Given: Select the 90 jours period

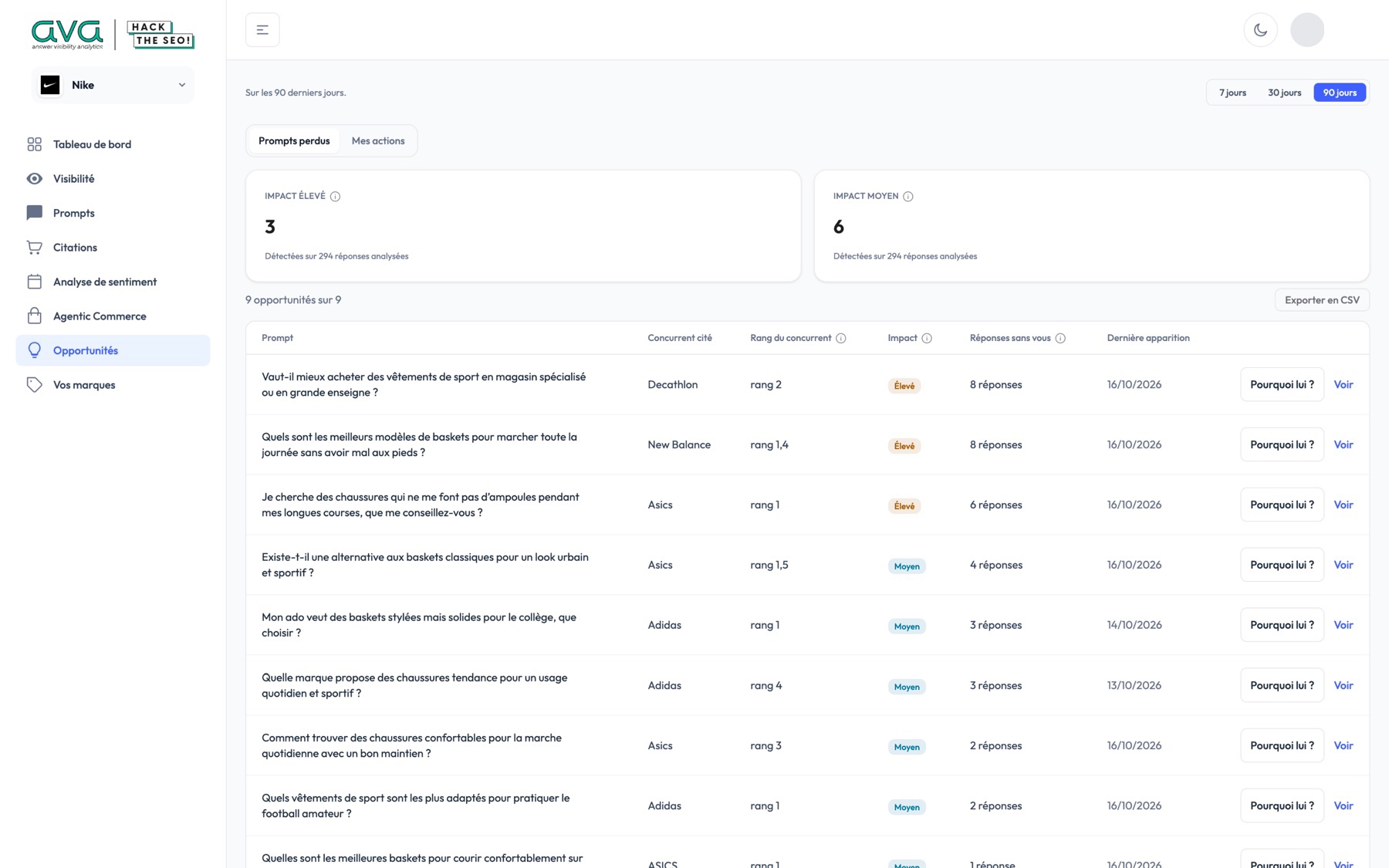Looking at the screenshot, I should point(1340,93).
